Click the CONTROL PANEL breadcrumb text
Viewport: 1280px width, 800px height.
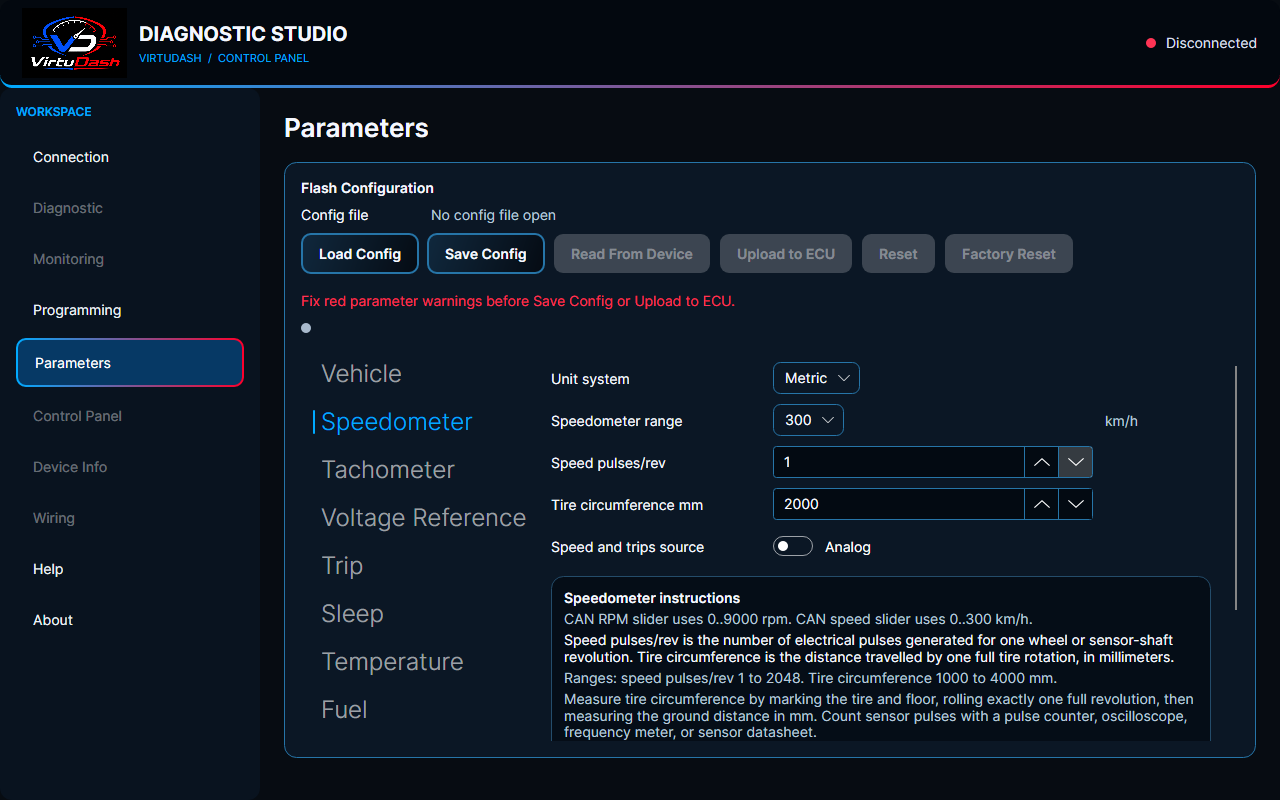click(263, 58)
